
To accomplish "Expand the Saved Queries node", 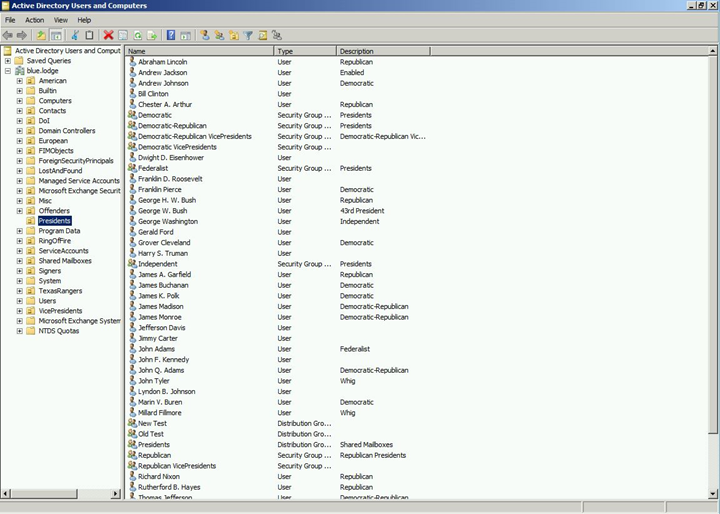I will click(x=8, y=61).
